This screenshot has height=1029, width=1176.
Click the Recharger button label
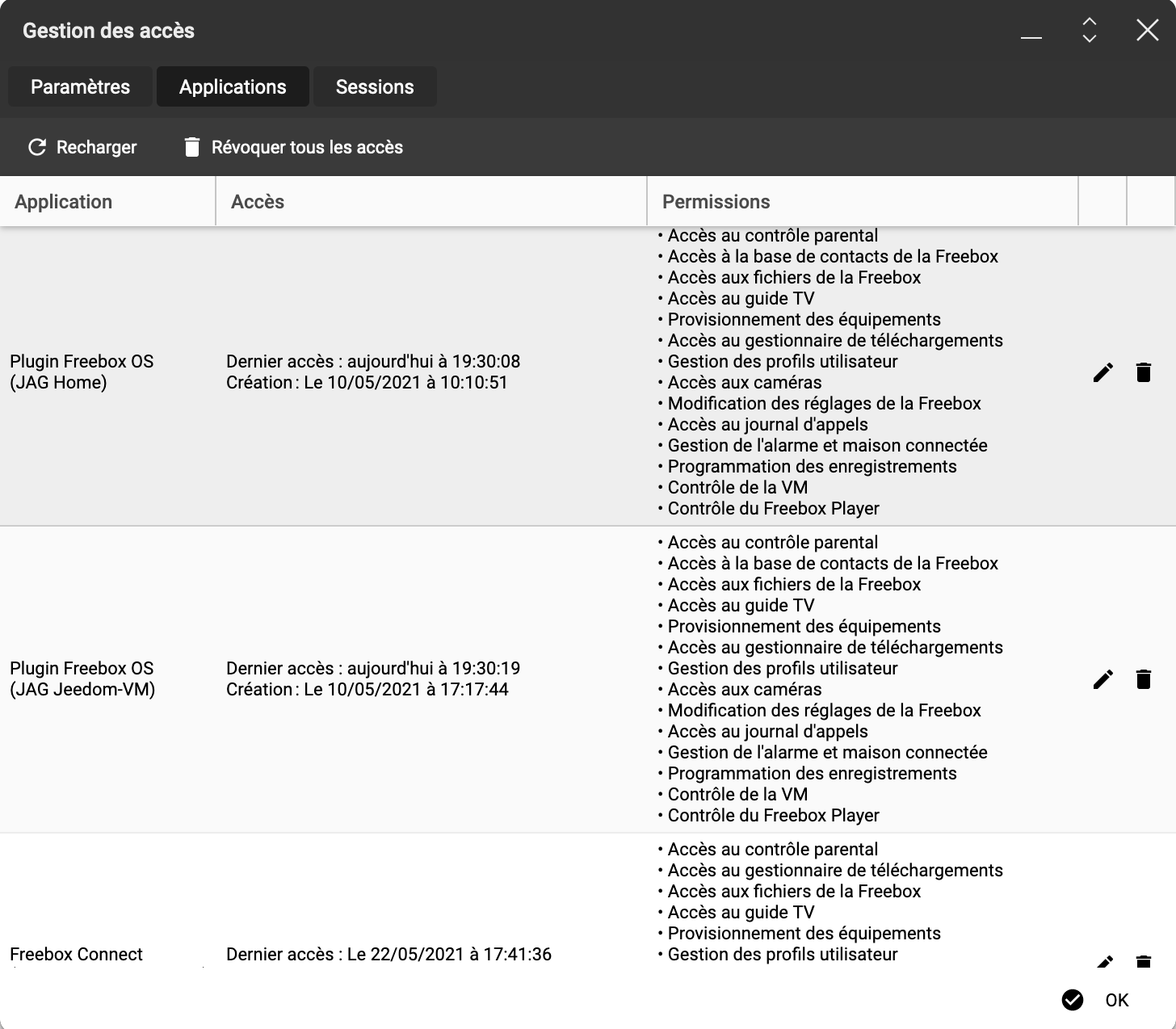pyautogui.click(x=97, y=147)
